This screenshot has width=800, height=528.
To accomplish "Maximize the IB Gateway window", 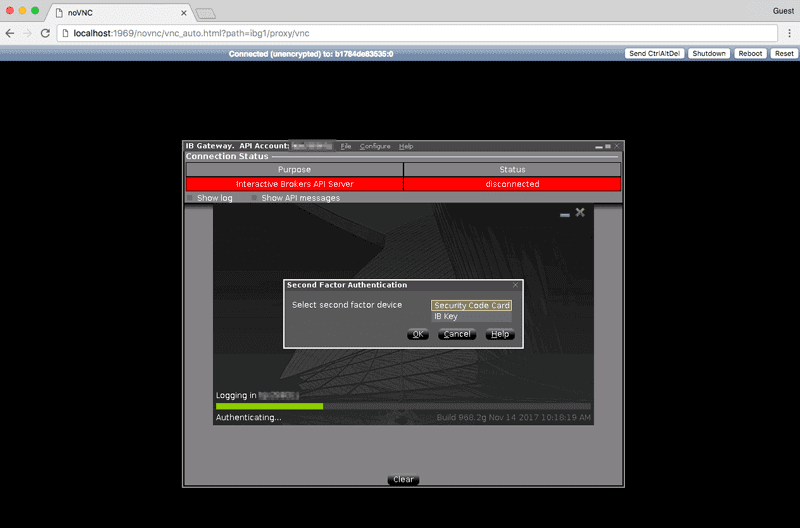I will point(608,146).
